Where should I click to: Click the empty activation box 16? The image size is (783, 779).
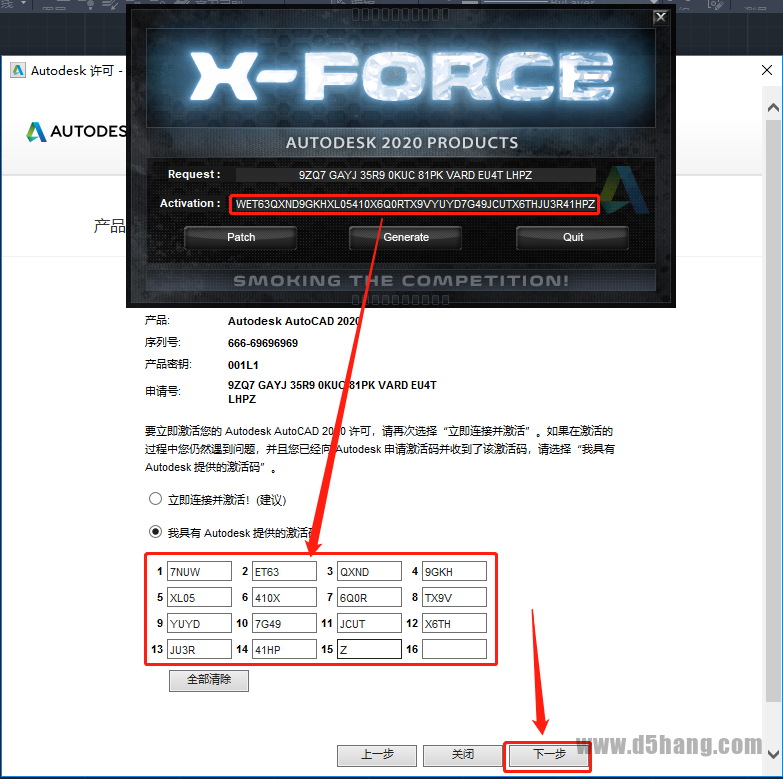[454, 650]
